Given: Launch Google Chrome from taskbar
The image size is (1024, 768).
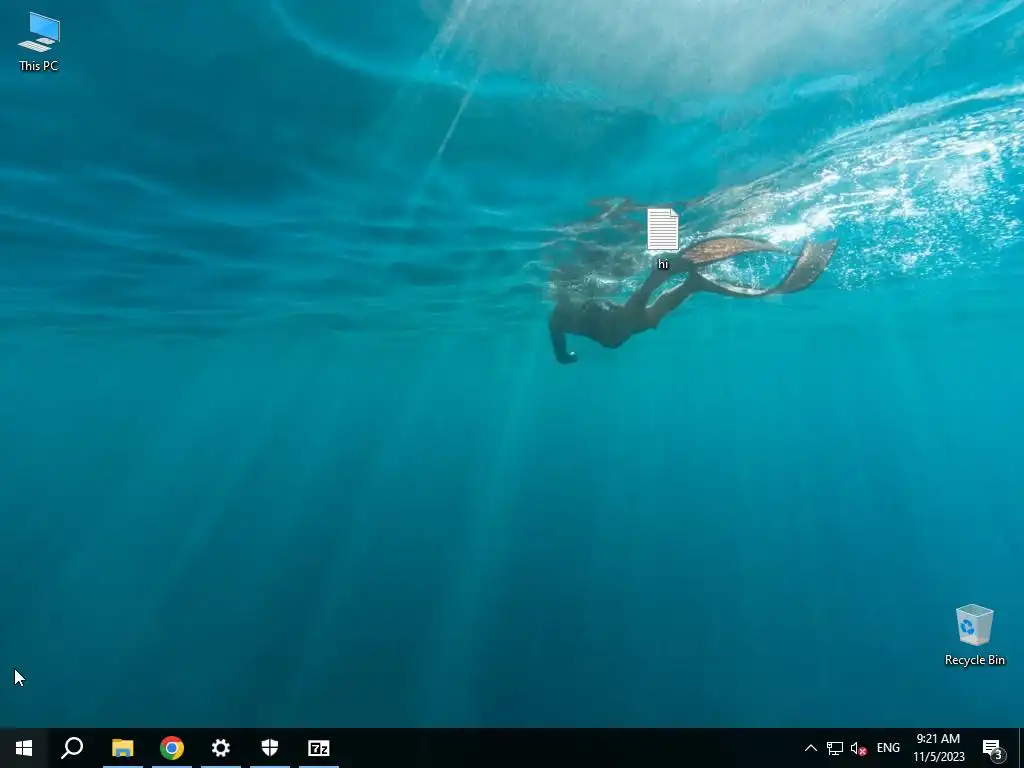Looking at the screenshot, I should (172, 748).
